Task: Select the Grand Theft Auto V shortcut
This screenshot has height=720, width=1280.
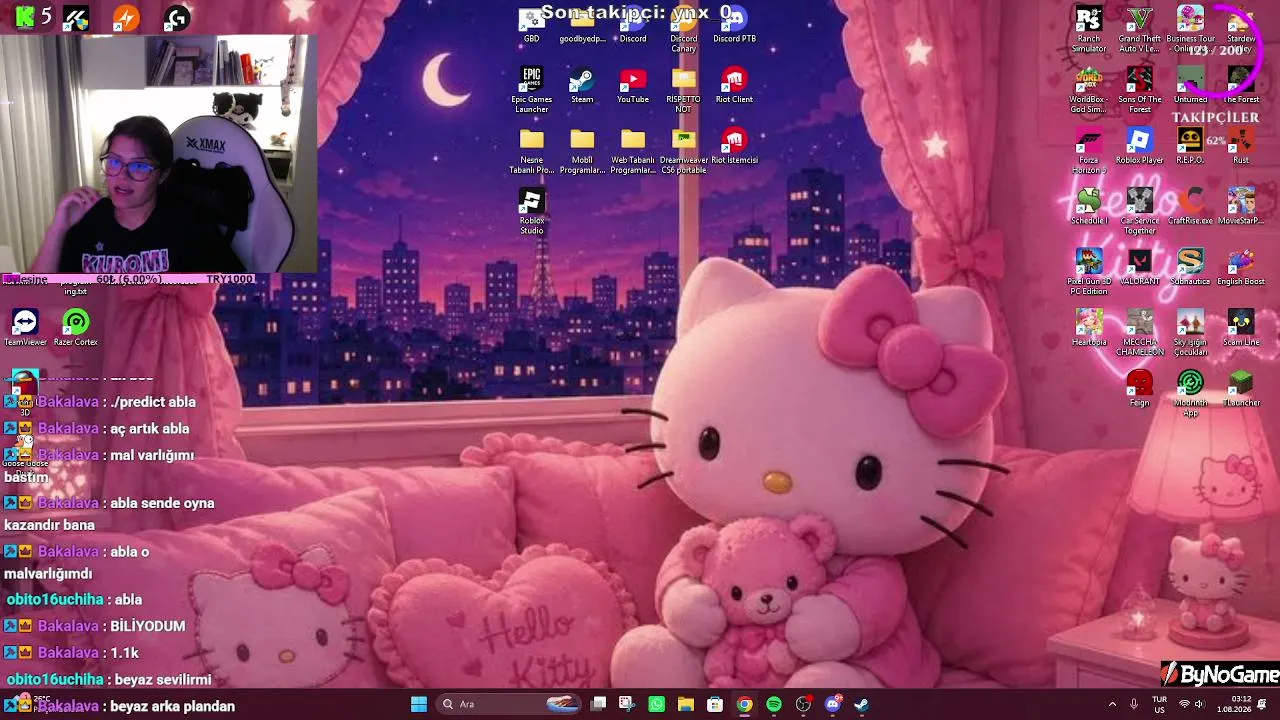Action: coord(1140,30)
